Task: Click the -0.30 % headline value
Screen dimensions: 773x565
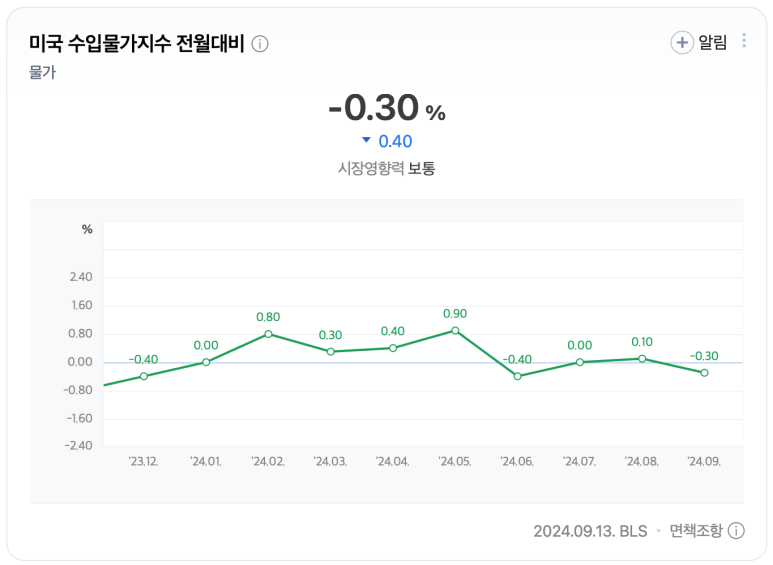Action: tap(386, 107)
